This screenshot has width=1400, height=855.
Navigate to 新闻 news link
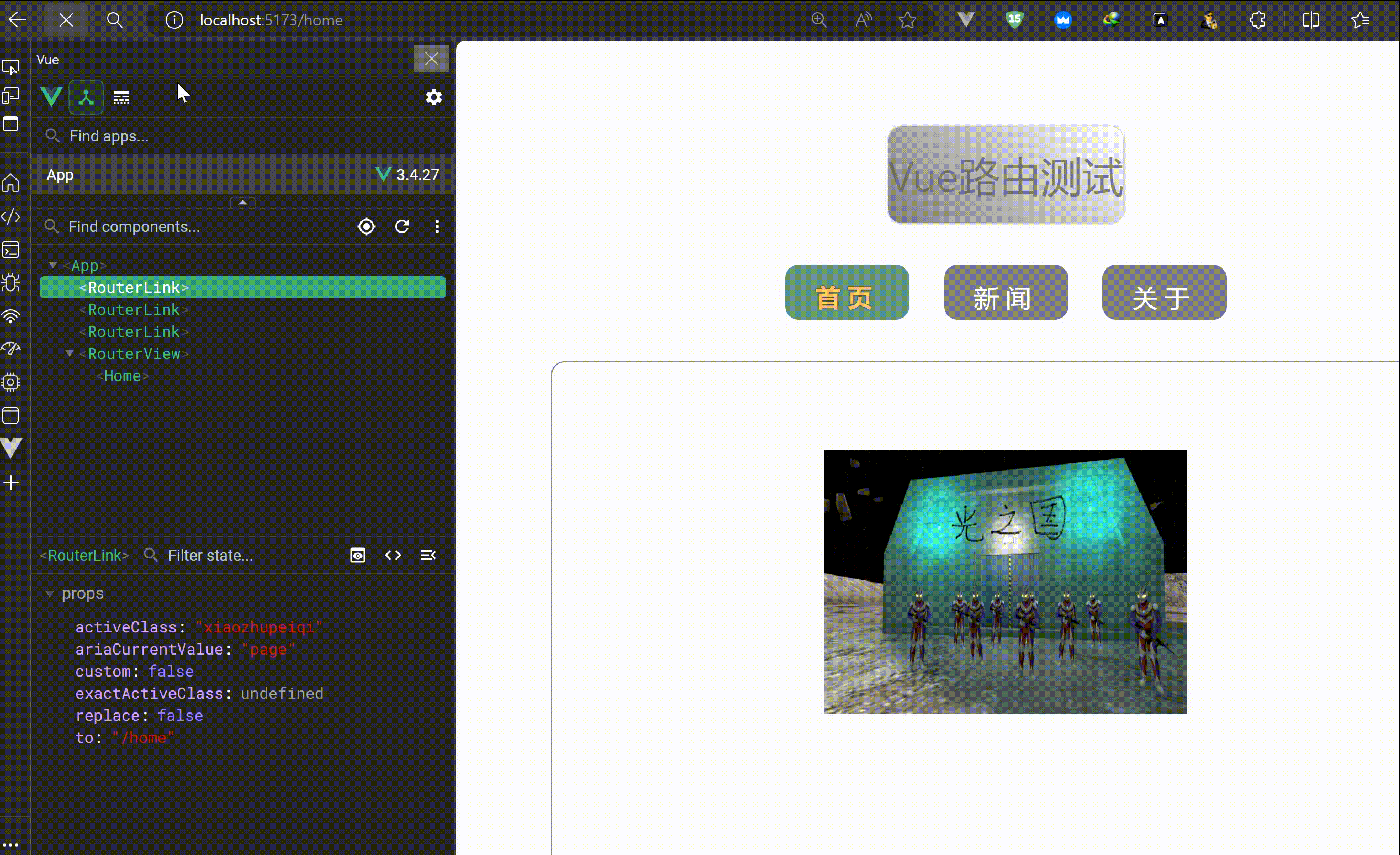tap(1006, 292)
